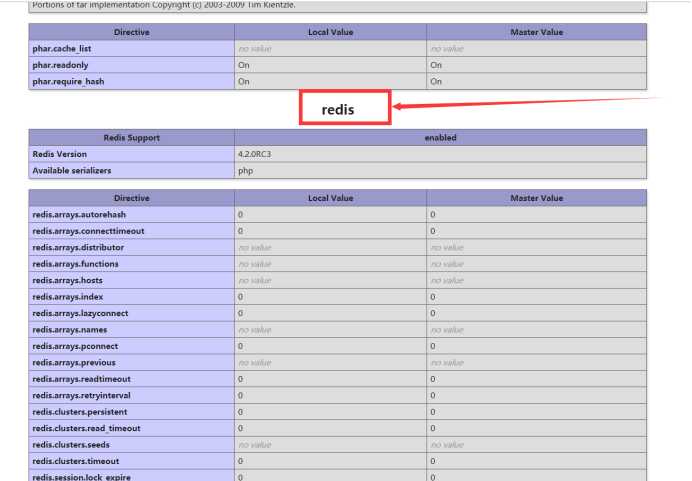This screenshot has height=481, width=692.
Task: Click the enabled header cell
Action: pyautogui.click(x=440, y=138)
